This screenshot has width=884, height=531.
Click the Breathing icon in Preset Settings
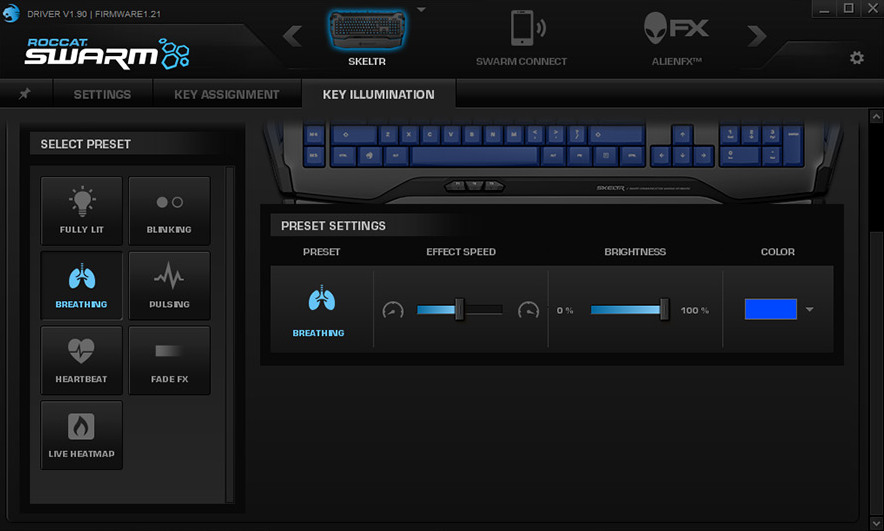pyautogui.click(x=321, y=299)
